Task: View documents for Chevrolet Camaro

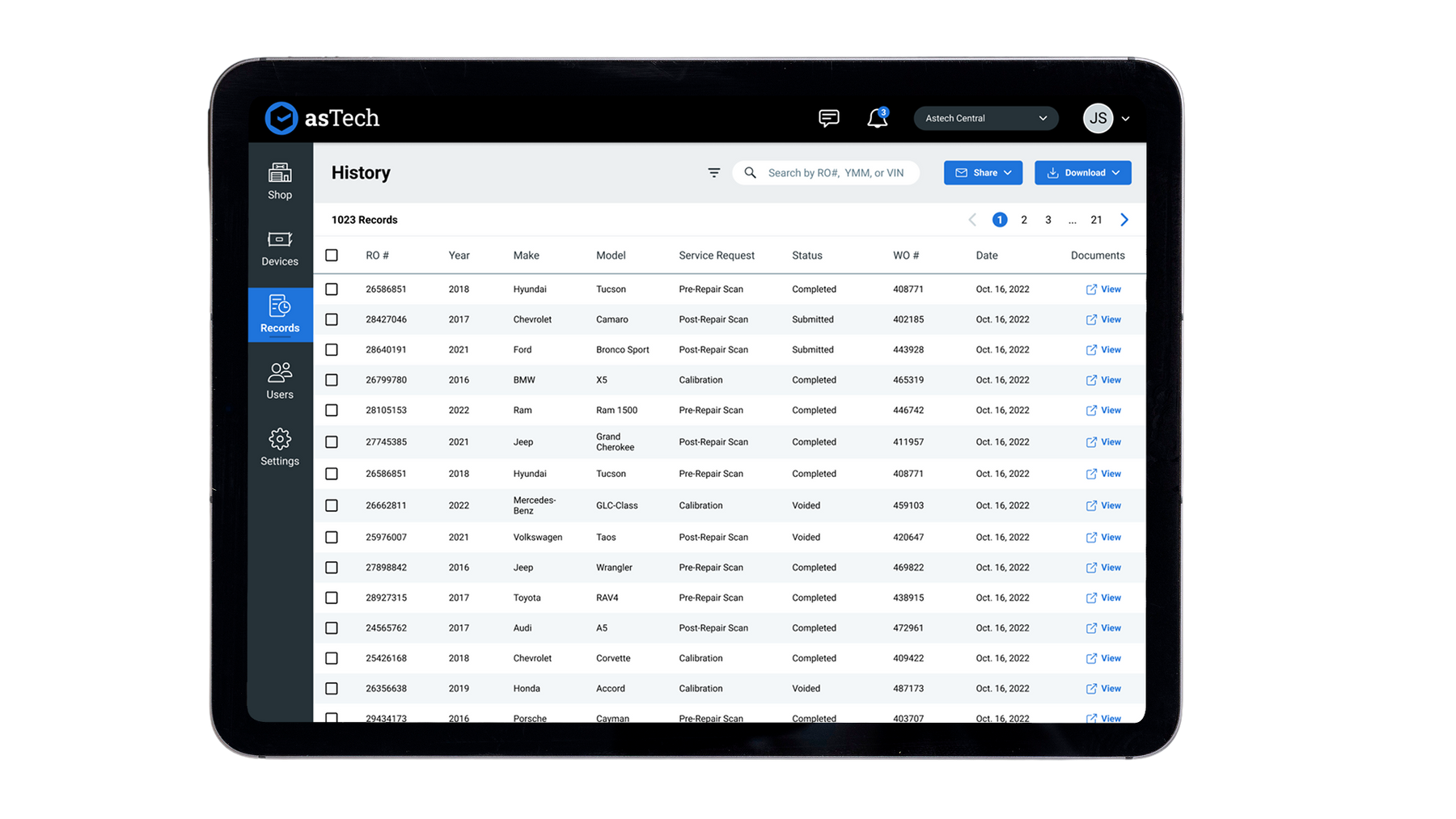Action: [1103, 319]
